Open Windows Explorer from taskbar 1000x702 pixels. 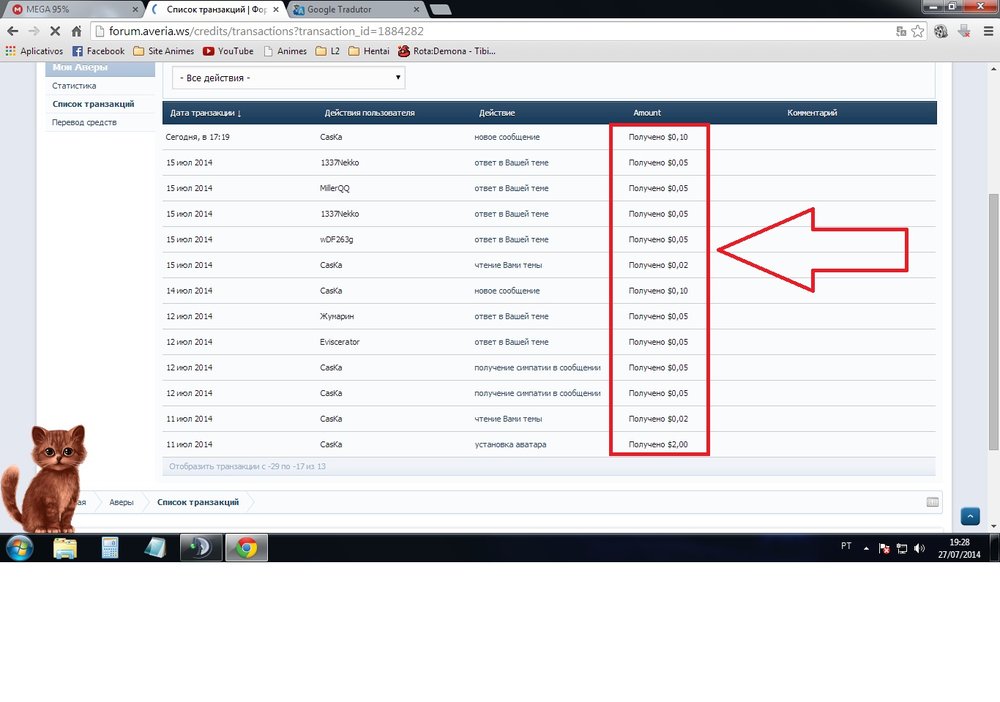pyautogui.click(x=65, y=547)
